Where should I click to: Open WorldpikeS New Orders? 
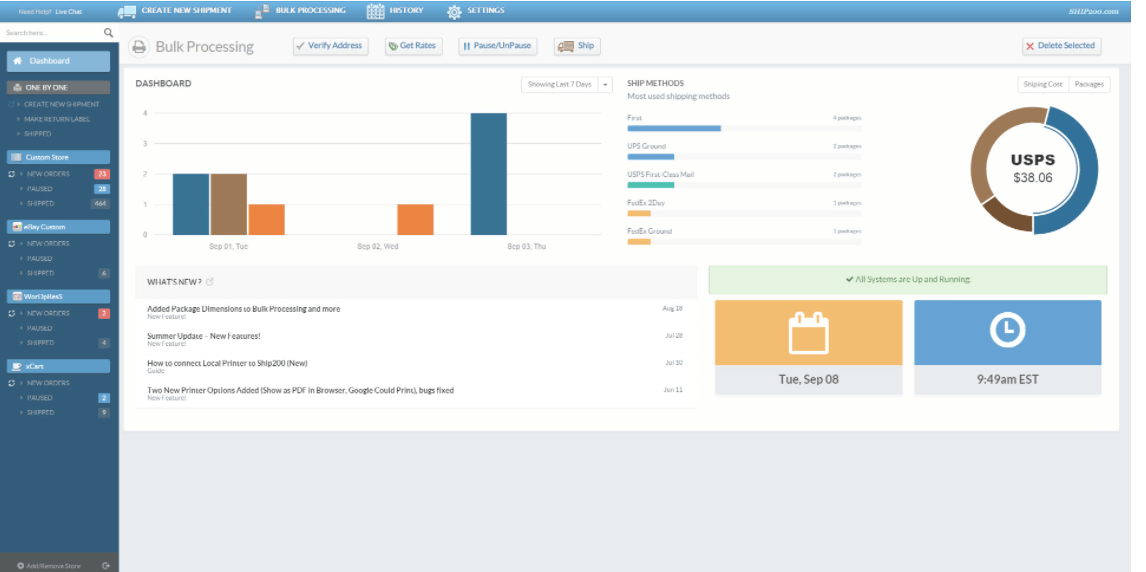click(x=47, y=313)
